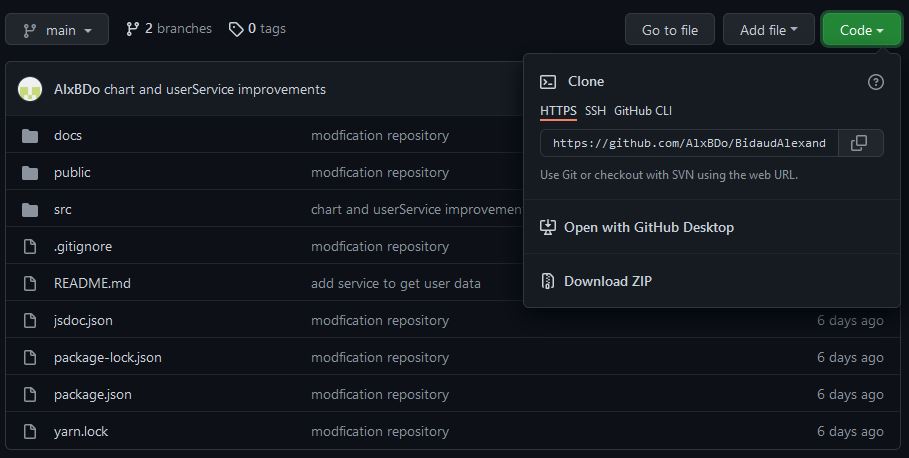Click the tag icon beside 0 tags
This screenshot has height=458, width=909.
(236, 30)
